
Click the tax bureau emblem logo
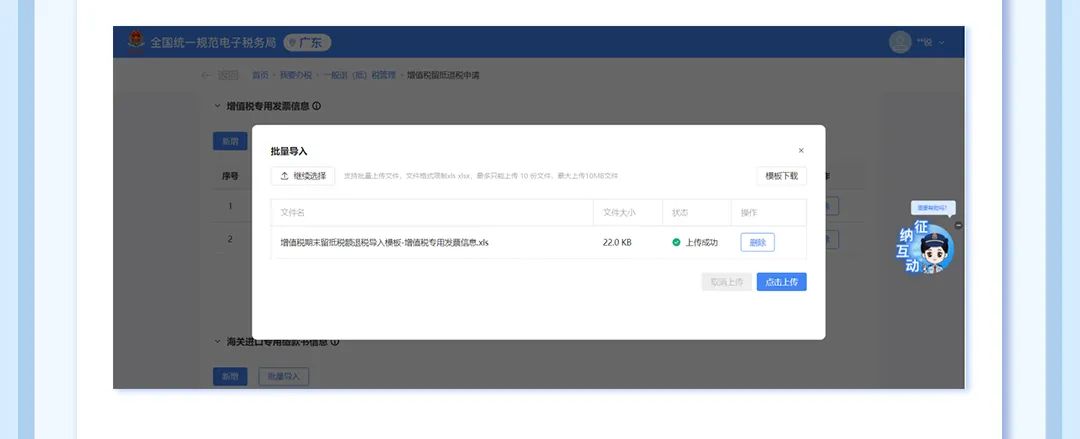(x=136, y=41)
